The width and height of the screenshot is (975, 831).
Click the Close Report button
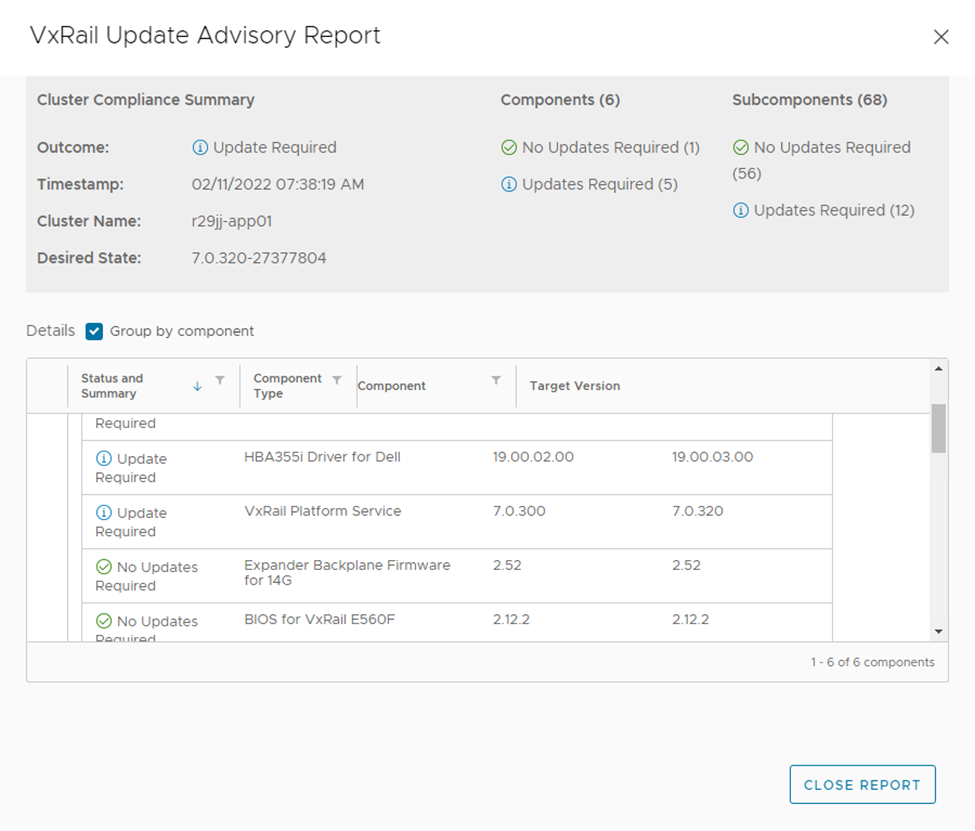point(862,784)
